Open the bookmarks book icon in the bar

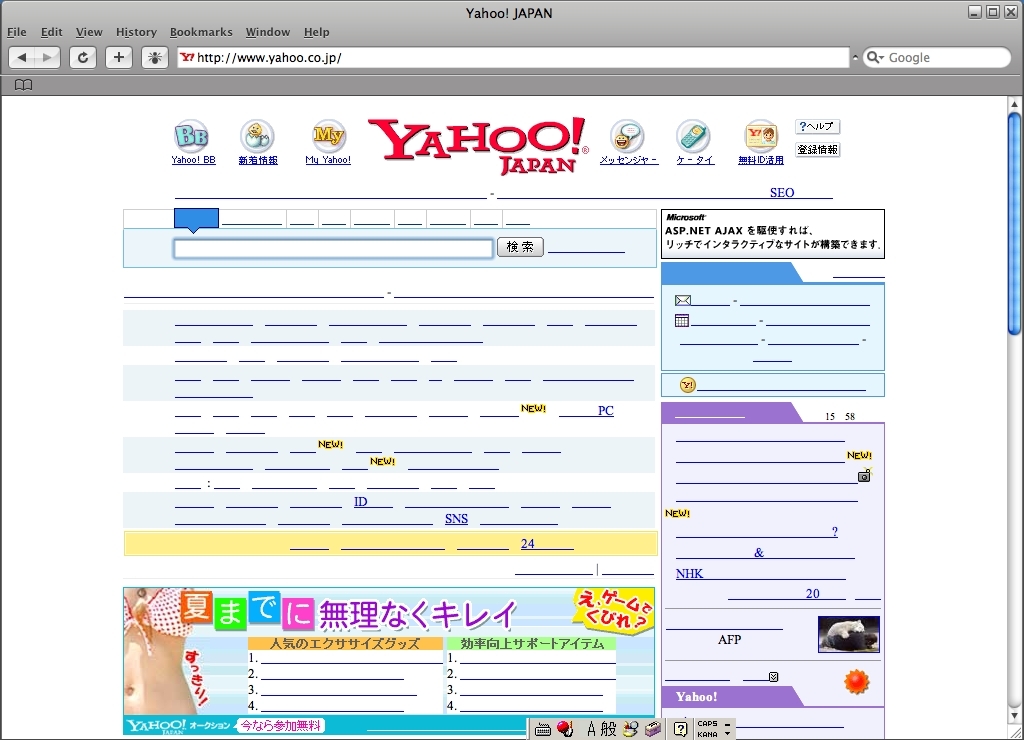point(24,85)
